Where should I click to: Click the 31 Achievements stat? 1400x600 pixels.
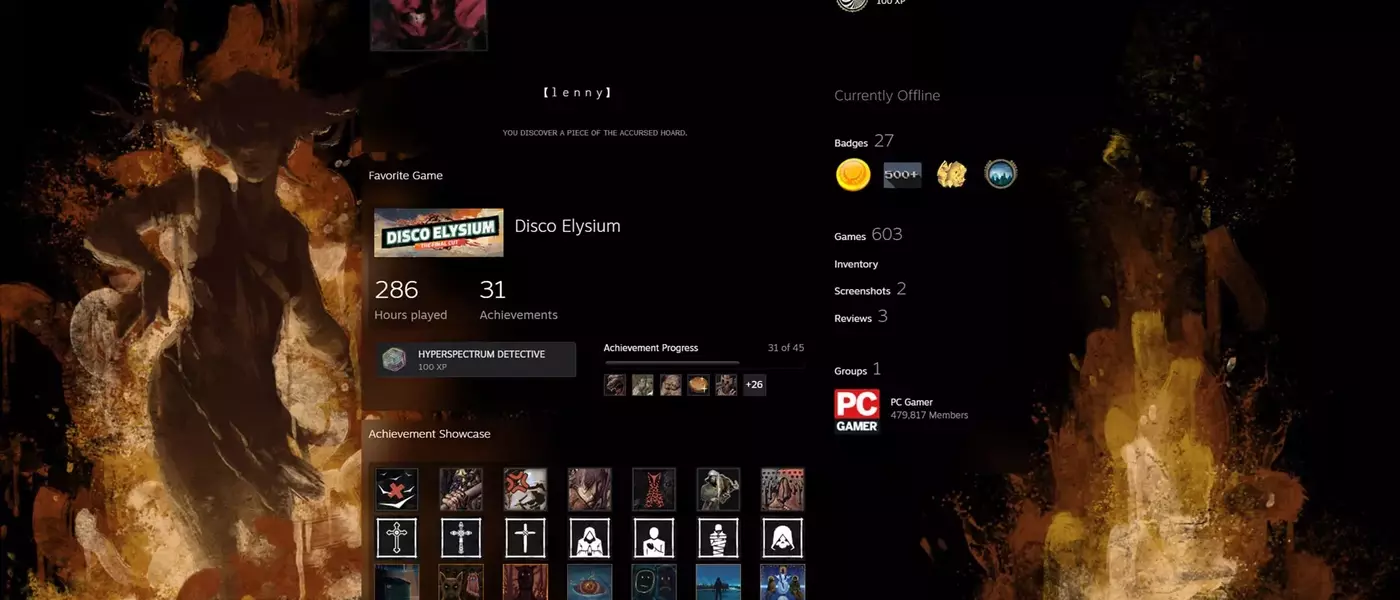click(x=518, y=300)
